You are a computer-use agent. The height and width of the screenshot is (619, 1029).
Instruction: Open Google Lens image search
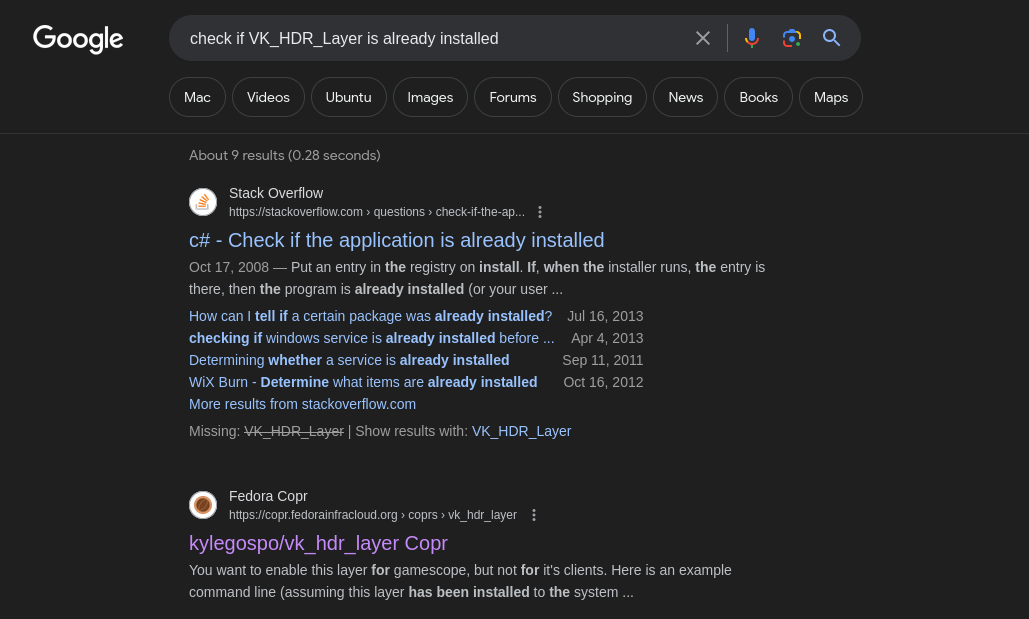coord(791,38)
